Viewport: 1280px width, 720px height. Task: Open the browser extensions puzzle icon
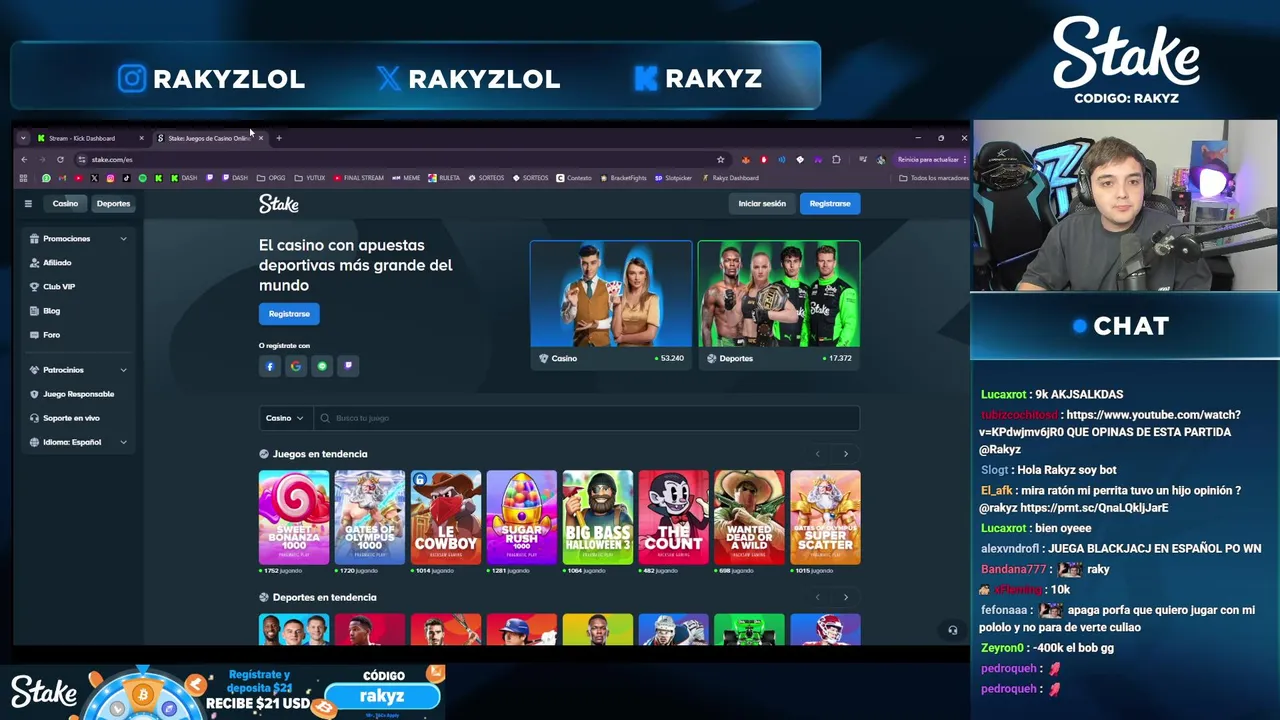click(x=836, y=159)
